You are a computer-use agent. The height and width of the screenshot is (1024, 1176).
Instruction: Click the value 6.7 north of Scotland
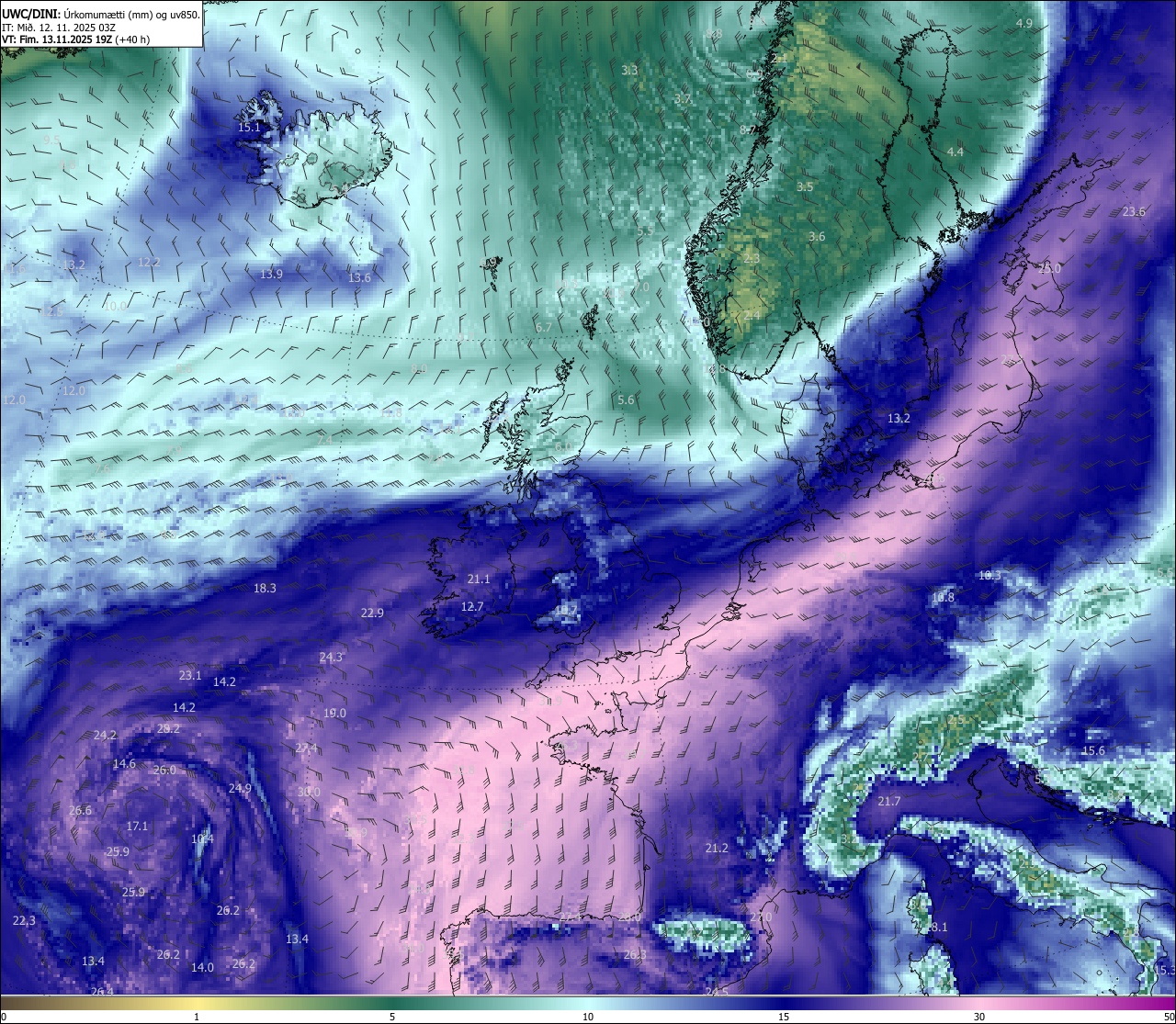pyautogui.click(x=543, y=327)
